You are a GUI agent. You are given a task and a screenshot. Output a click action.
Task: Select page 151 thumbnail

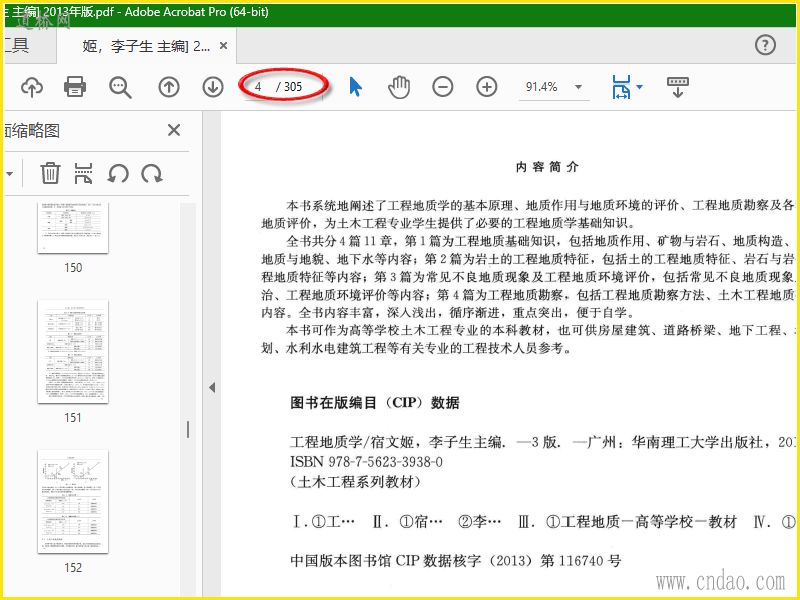(73, 352)
